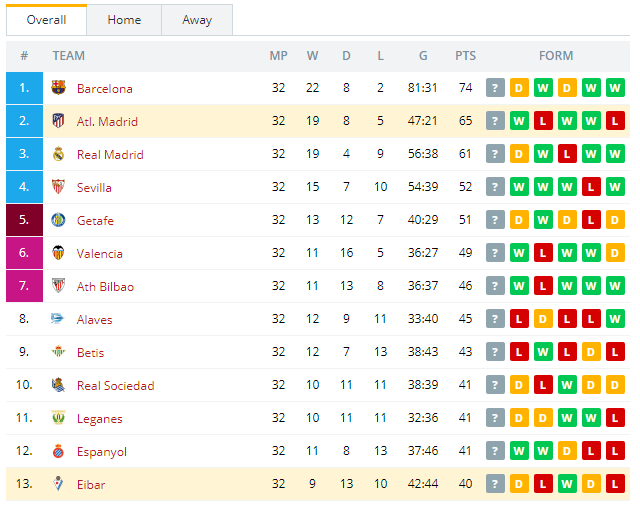Click the Real Madrid club crest icon
This screenshot has height=506, width=640.
coord(58,154)
